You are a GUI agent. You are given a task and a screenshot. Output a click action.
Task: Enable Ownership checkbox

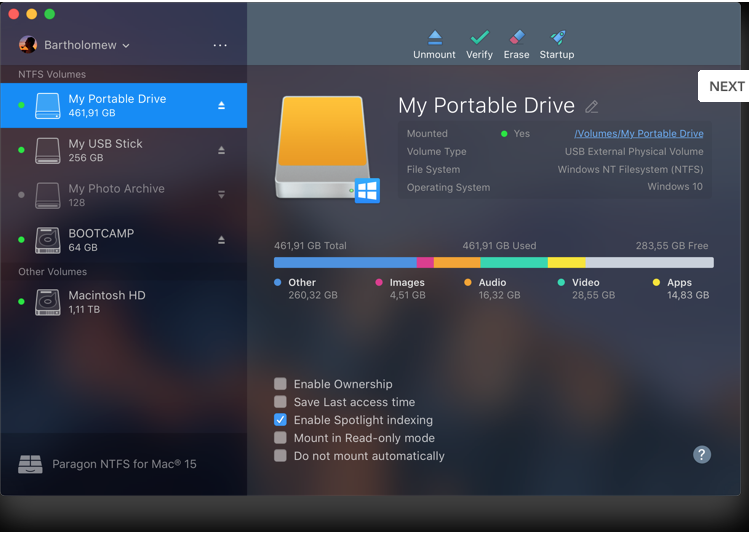[x=280, y=384]
